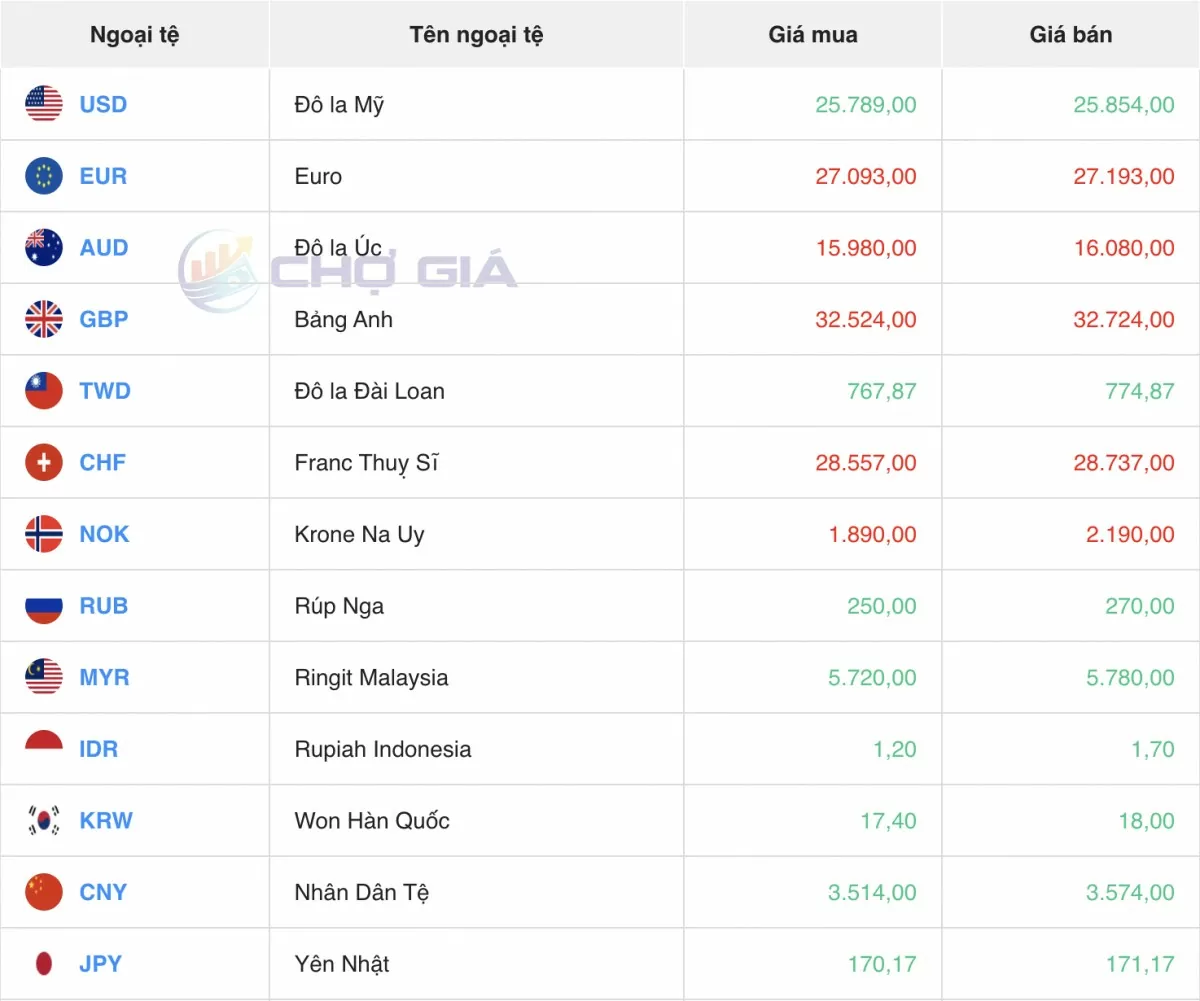Click the China flag icon
Viewport: 1200px width, 1001px height.
(44, 892)
